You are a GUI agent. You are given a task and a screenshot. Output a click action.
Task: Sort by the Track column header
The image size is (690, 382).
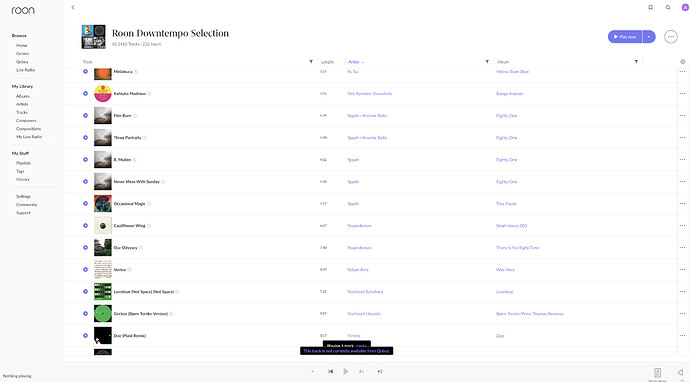88,62
